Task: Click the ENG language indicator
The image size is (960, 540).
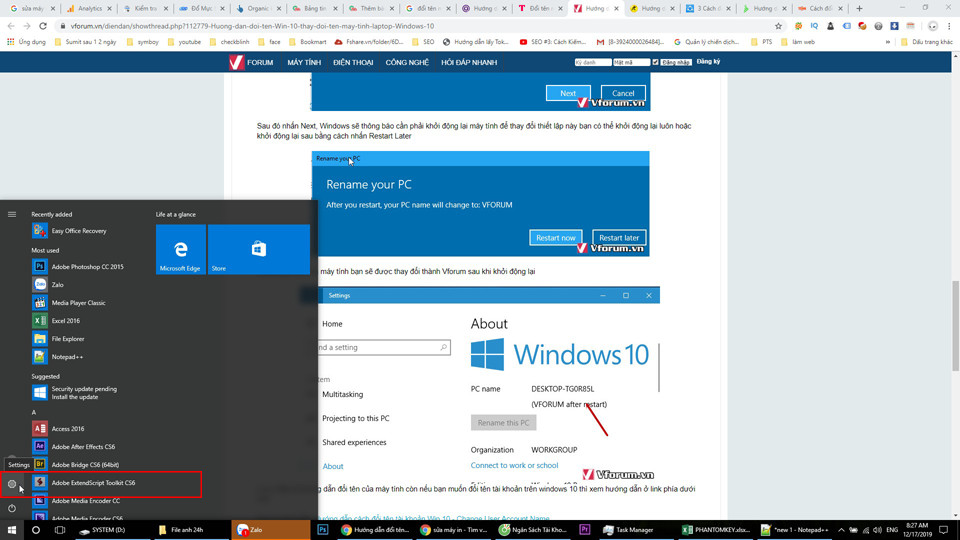Action: pos(892,530)
